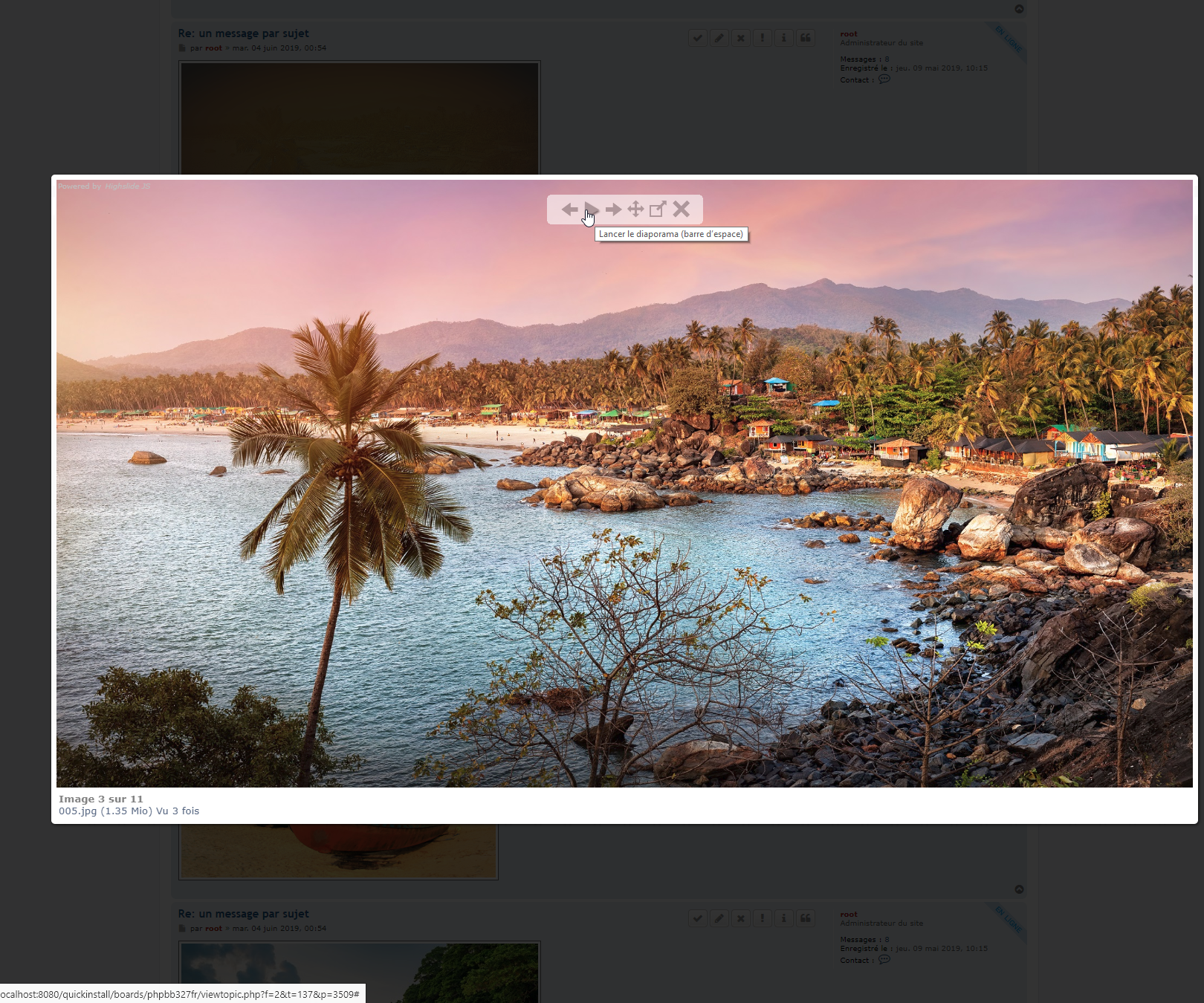Open the top 'Re: un message par sujet' title
Screen dimensions: 1204x1003
point(243,33)
